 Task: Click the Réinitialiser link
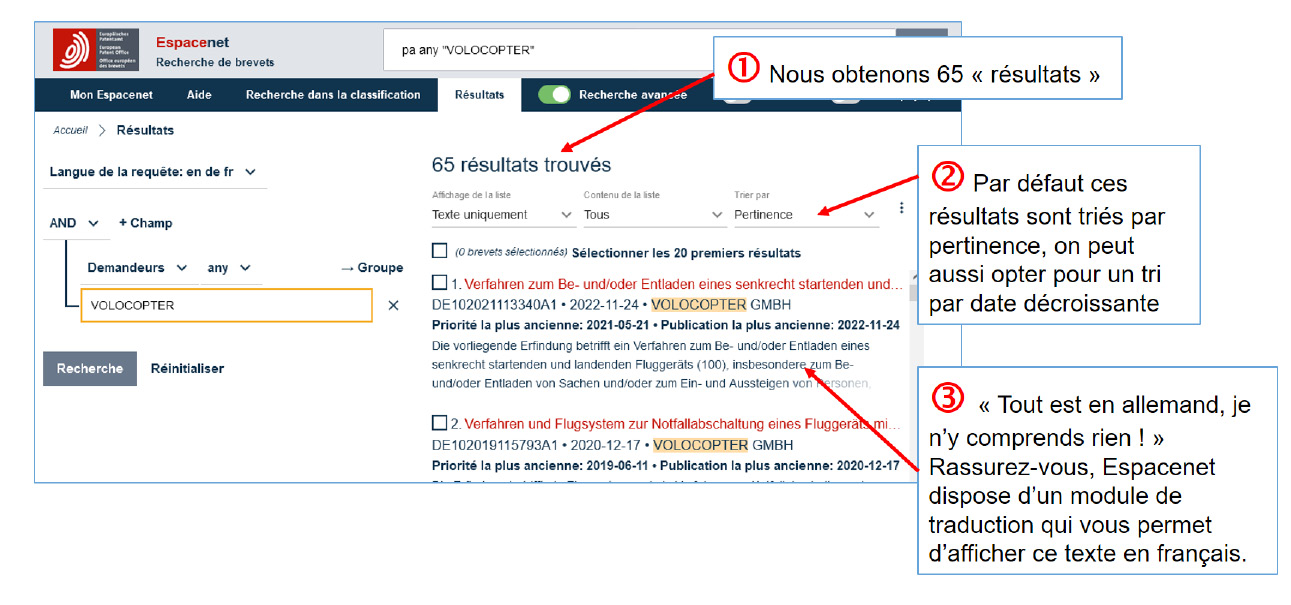click(187, 369)
